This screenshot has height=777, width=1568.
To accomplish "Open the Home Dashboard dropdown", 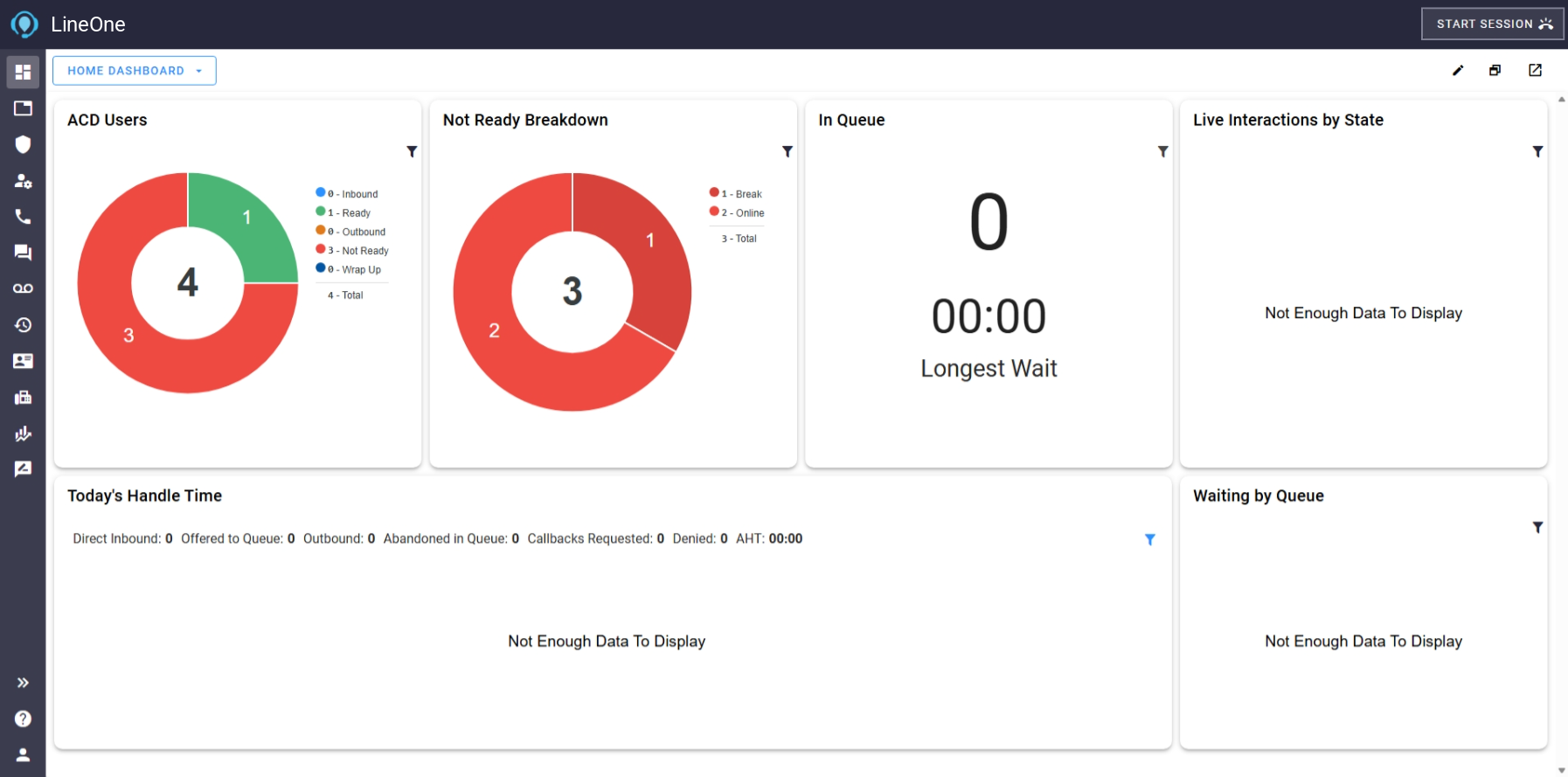I will pyautogui.click(x=135, y=71).
